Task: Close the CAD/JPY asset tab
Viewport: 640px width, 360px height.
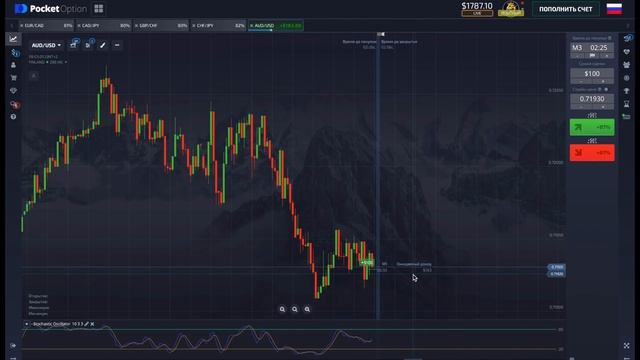Action: pos(79,26)
